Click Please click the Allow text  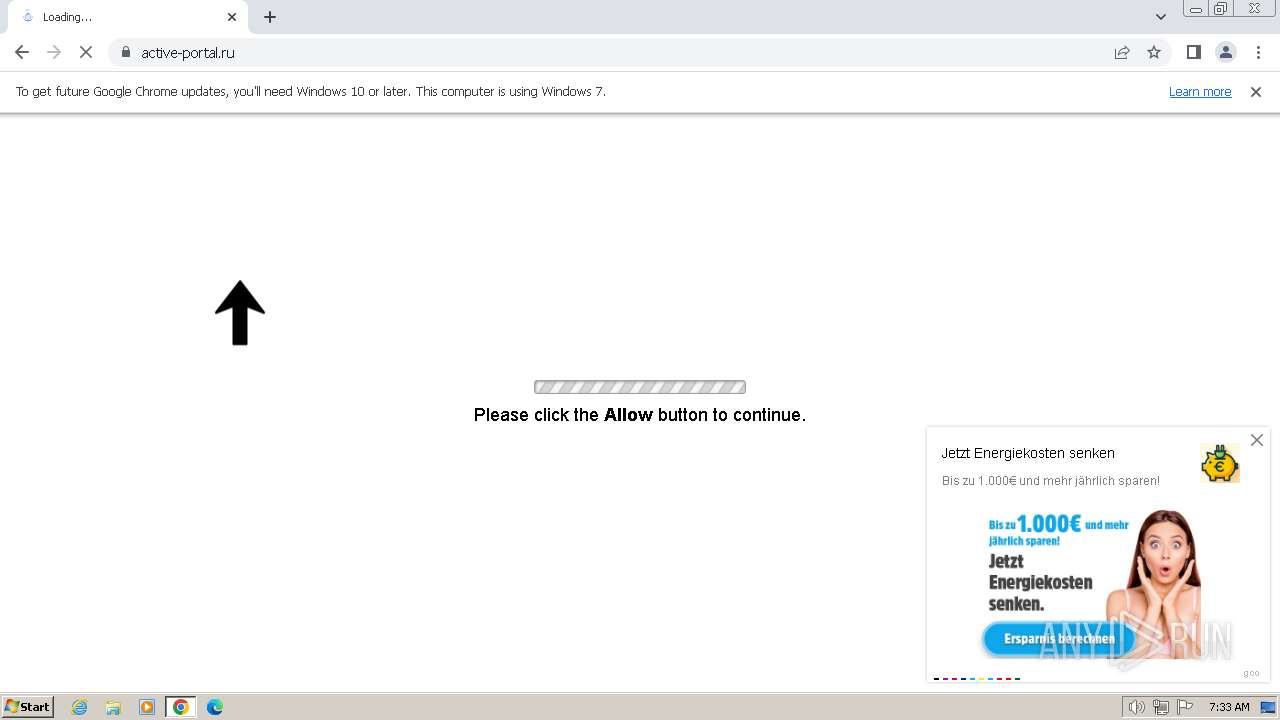(640, 414)
